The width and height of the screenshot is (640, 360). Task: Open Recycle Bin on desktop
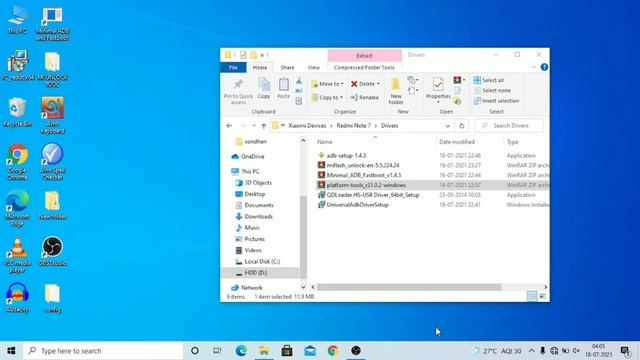coord(17,112)
